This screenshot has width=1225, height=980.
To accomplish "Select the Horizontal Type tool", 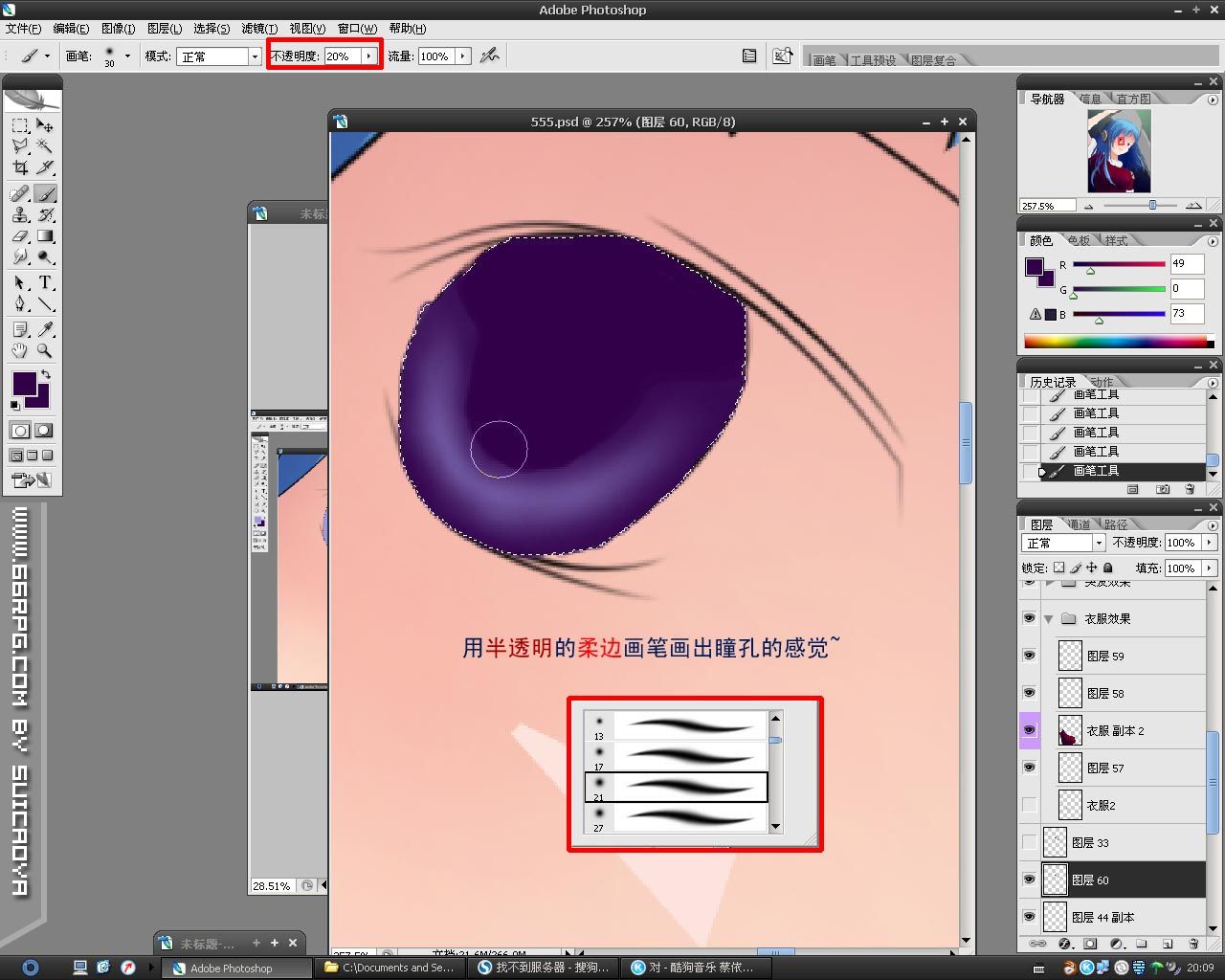I will 45,283.
